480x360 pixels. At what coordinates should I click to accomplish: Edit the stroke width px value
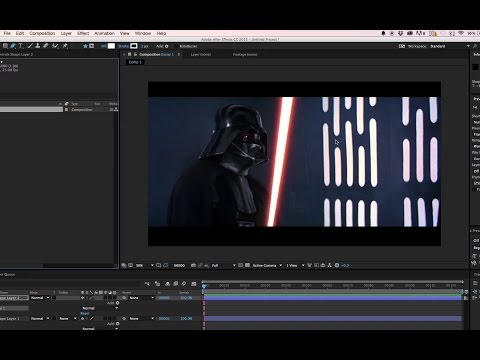coord(144,46)
